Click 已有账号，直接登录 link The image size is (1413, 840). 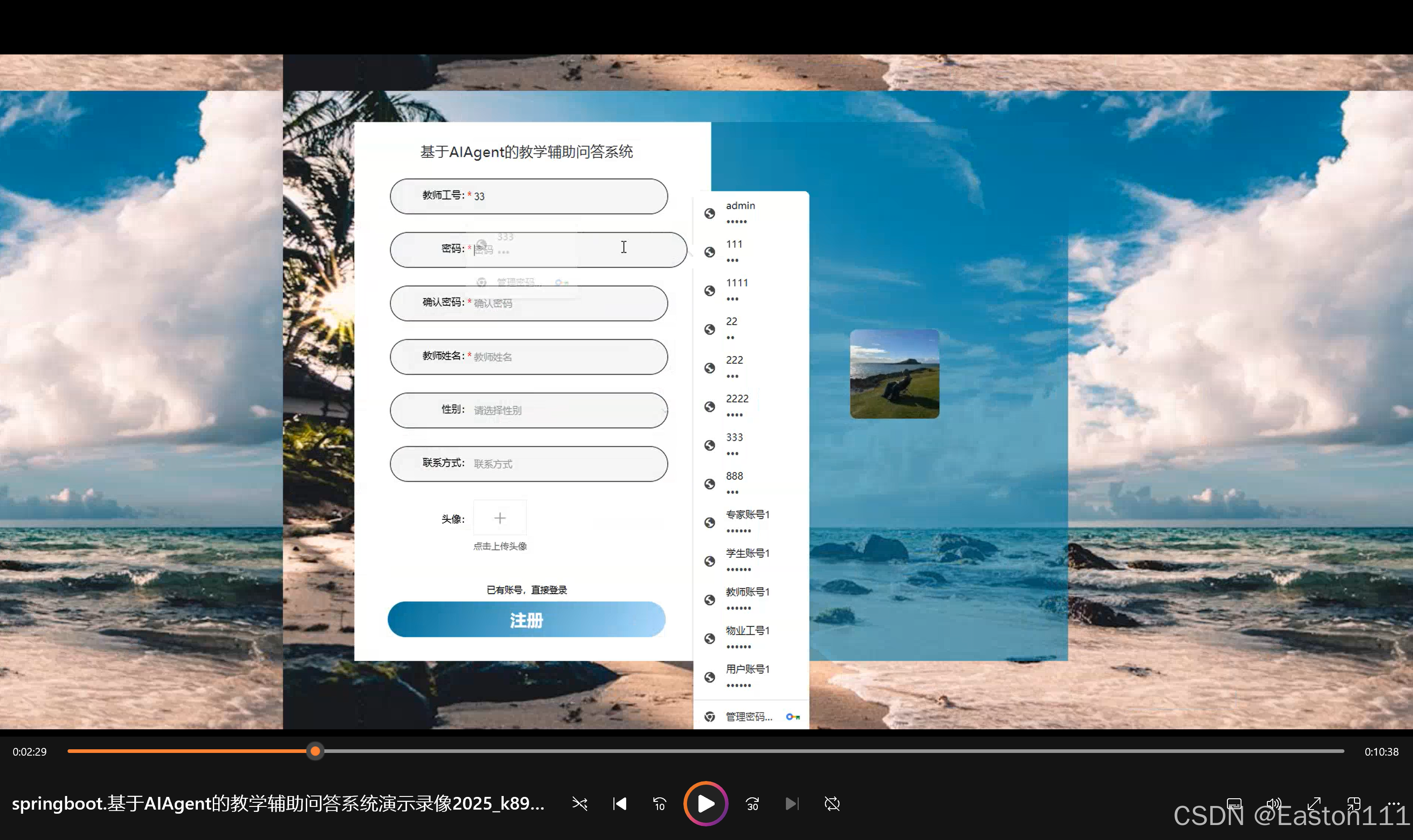point(526,590)
